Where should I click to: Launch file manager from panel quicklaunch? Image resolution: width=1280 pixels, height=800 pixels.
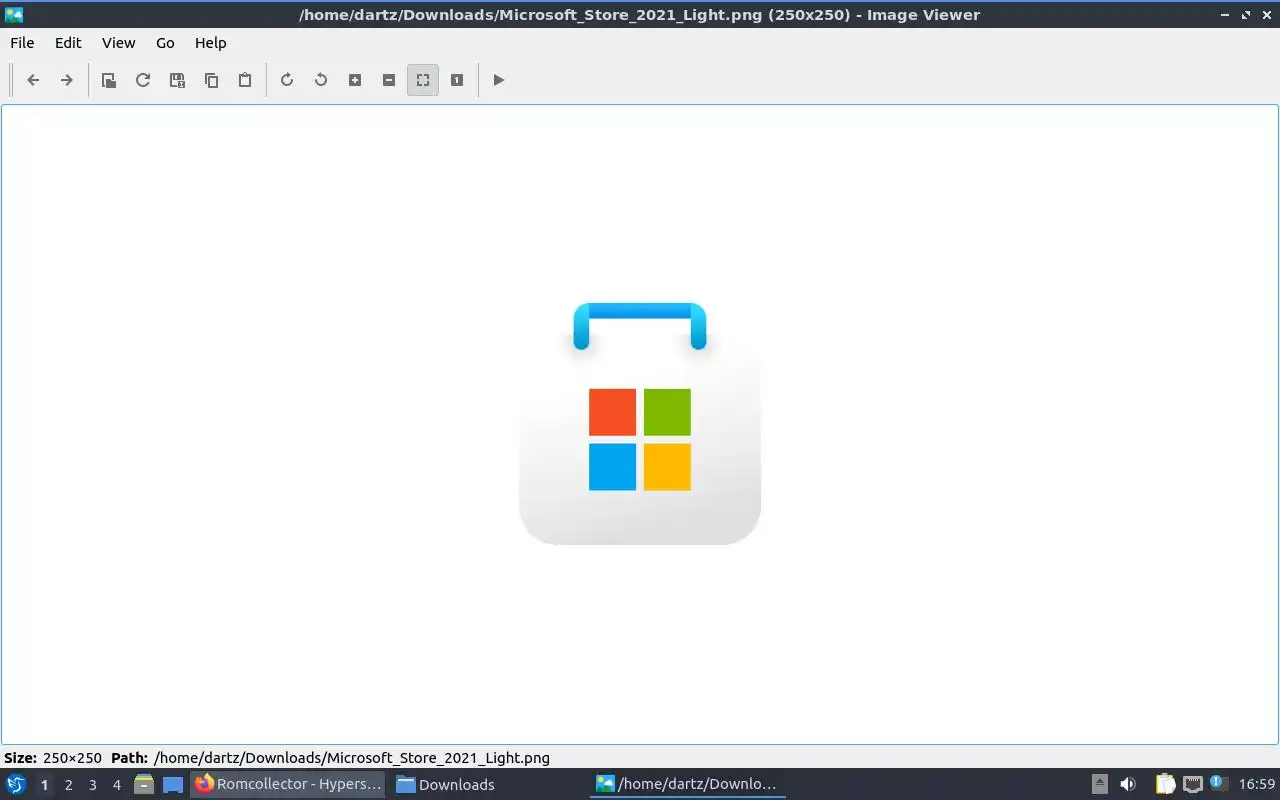(144, 784)
